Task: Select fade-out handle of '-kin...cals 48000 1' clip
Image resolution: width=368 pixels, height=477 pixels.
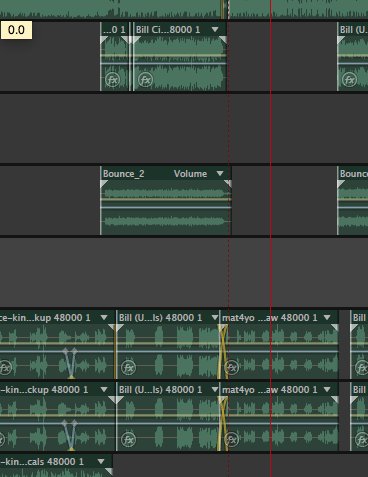Action: pos(109,471)
